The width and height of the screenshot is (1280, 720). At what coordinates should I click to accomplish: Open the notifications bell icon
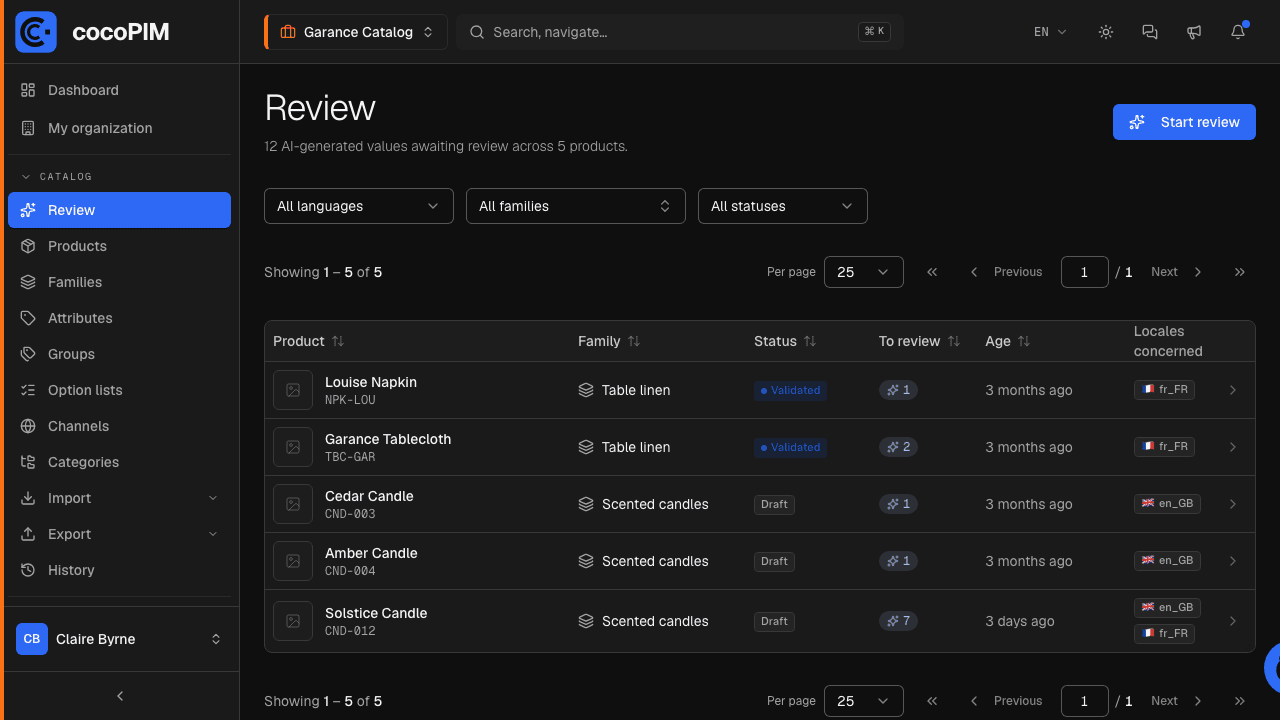(x=1238, y=32)
